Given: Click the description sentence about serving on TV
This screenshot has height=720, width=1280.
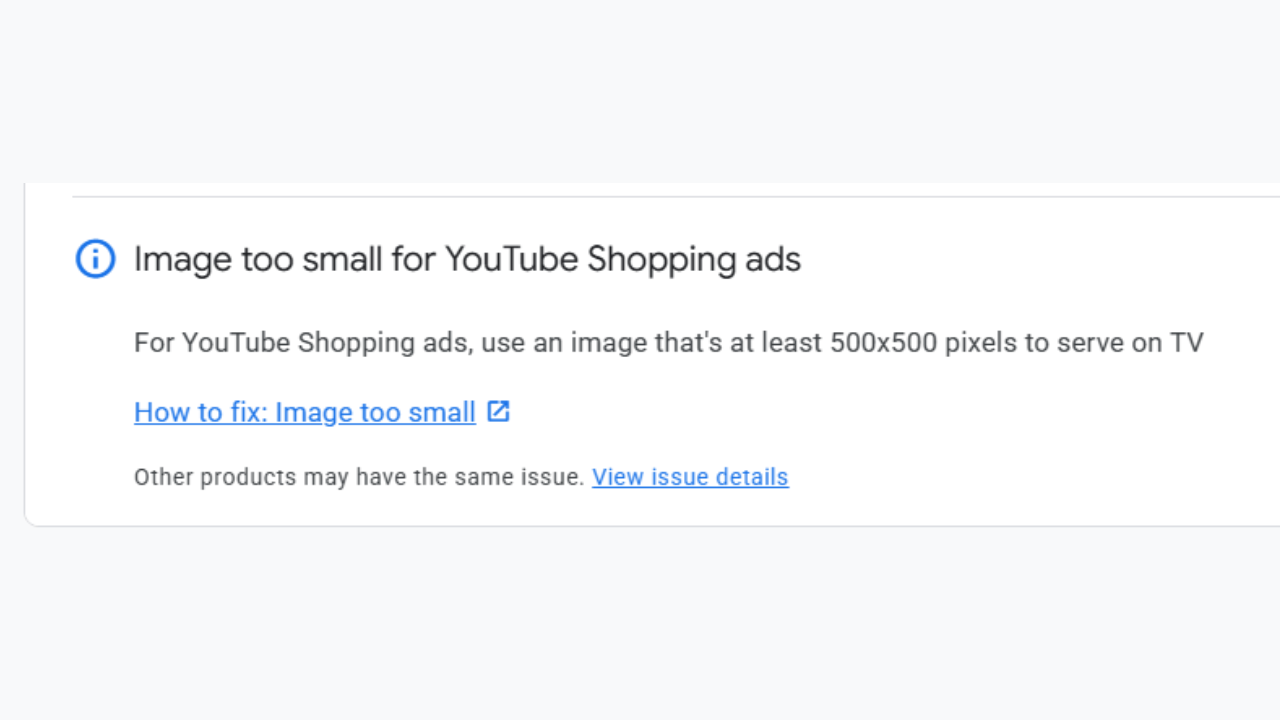Looking at the screenshot, I should [x=668, y=343].
